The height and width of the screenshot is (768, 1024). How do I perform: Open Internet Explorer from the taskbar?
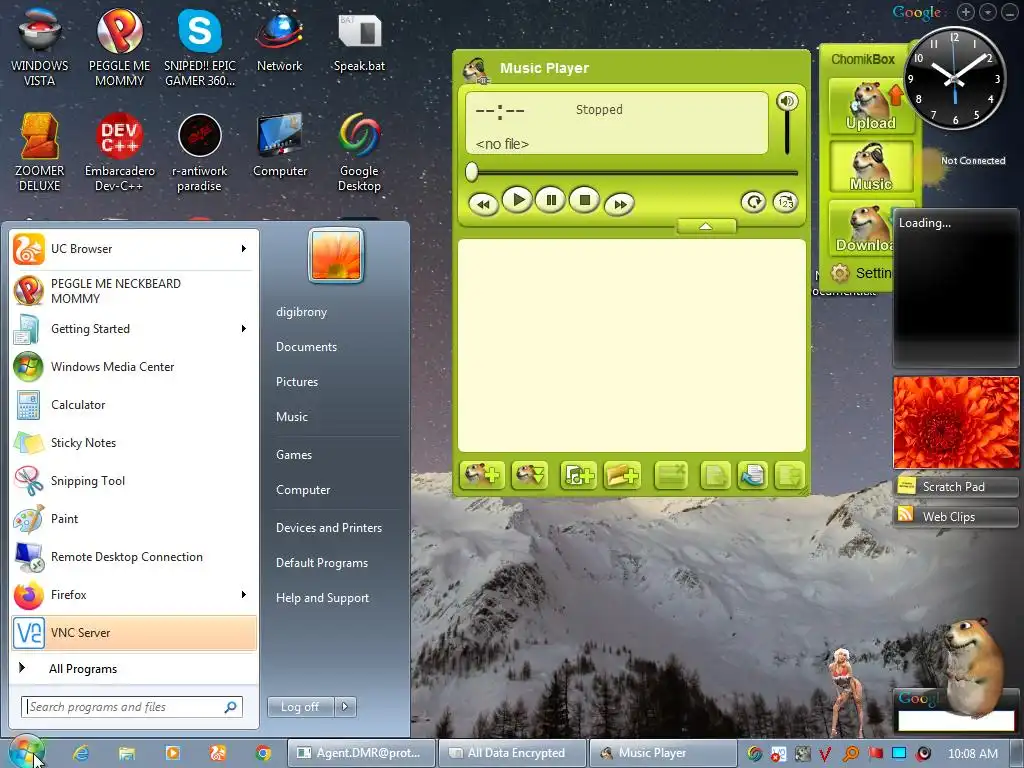click(x=81, y=753)
